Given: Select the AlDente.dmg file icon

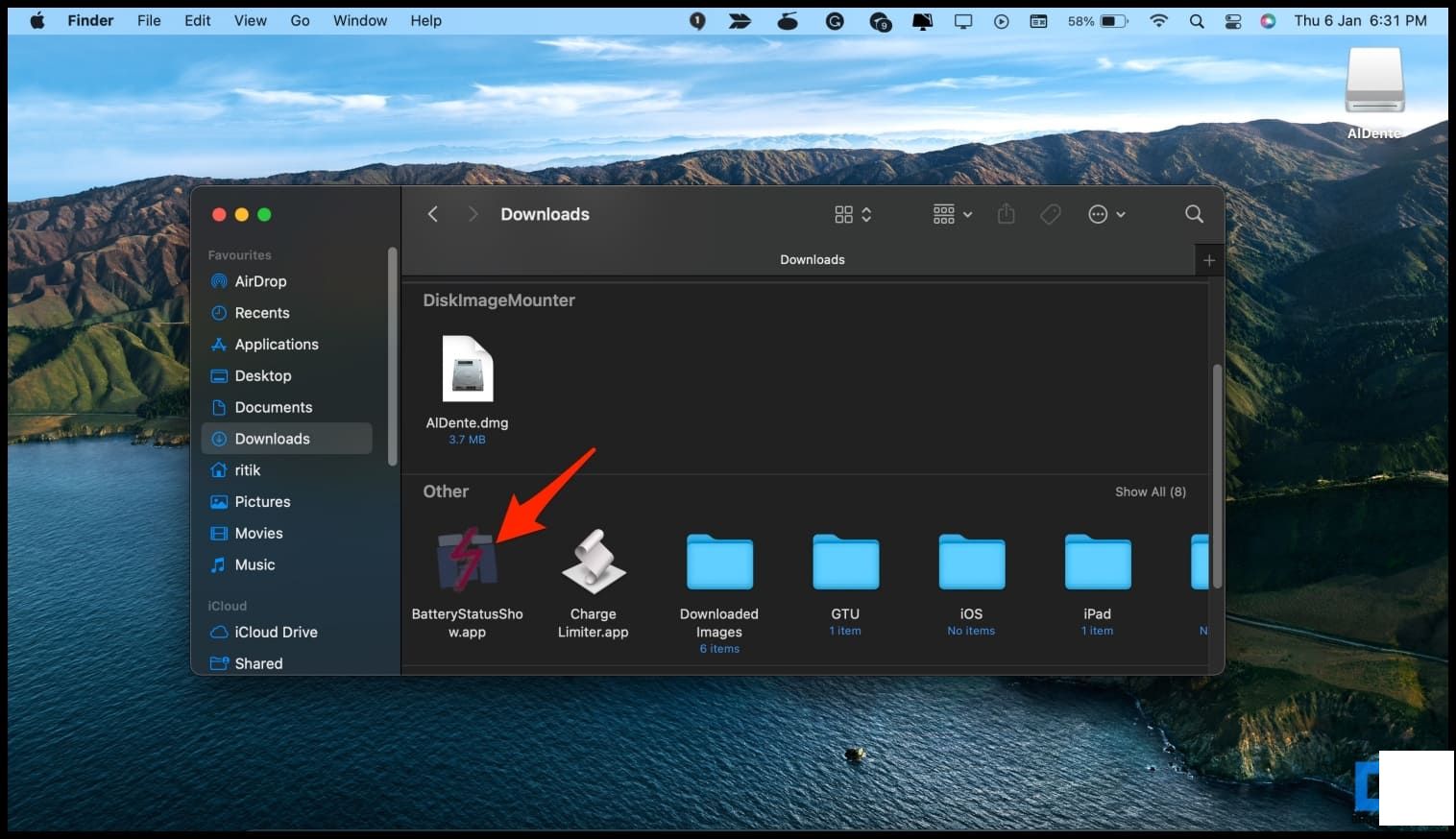Looking at the screenshot, I should [468, 369].
